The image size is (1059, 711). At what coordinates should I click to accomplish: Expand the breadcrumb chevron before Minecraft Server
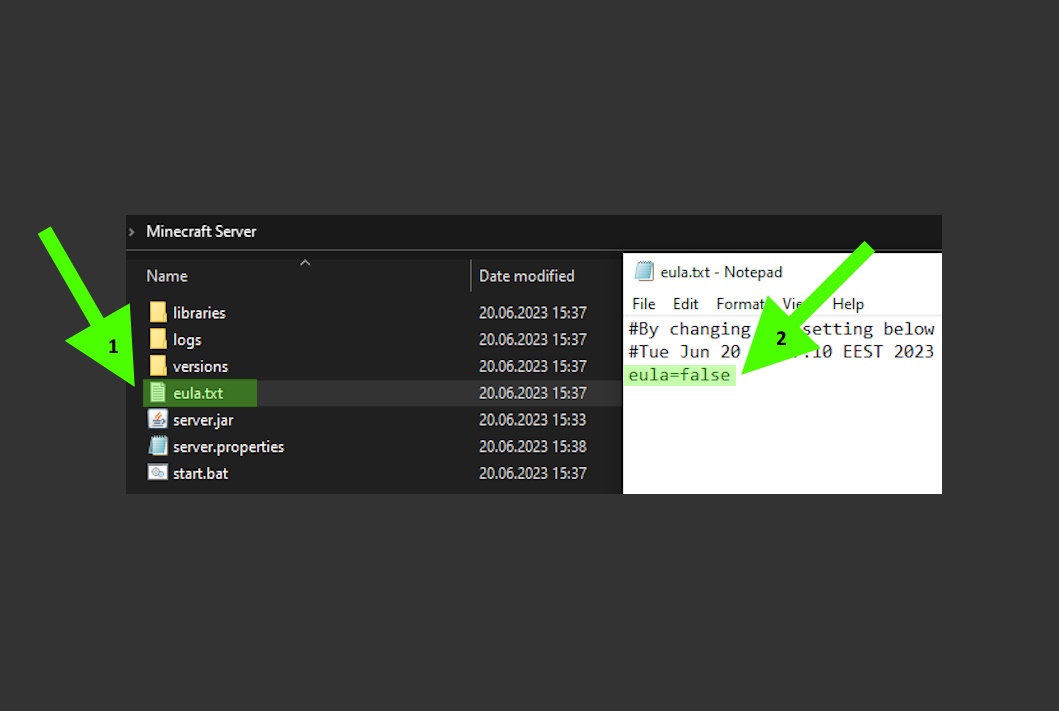[x=132, y=232]
